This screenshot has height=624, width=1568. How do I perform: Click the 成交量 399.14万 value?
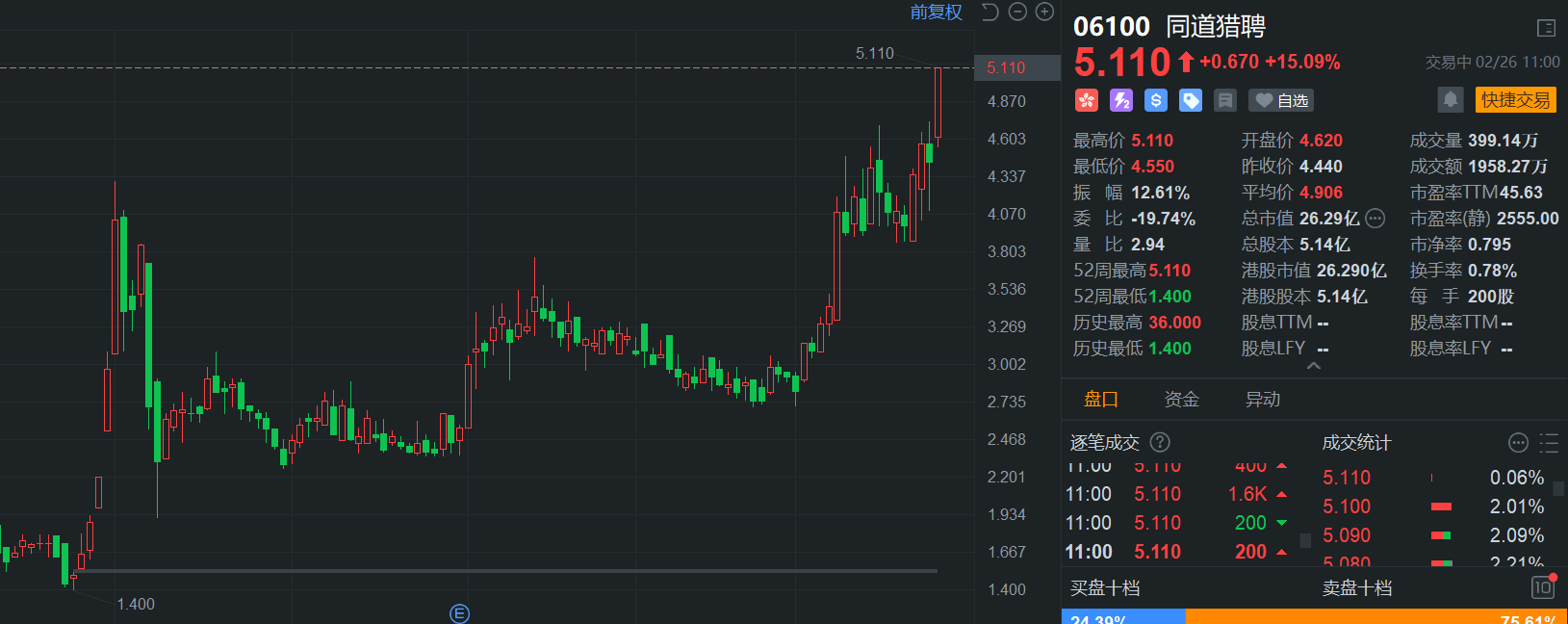[x=1503, y=141]
